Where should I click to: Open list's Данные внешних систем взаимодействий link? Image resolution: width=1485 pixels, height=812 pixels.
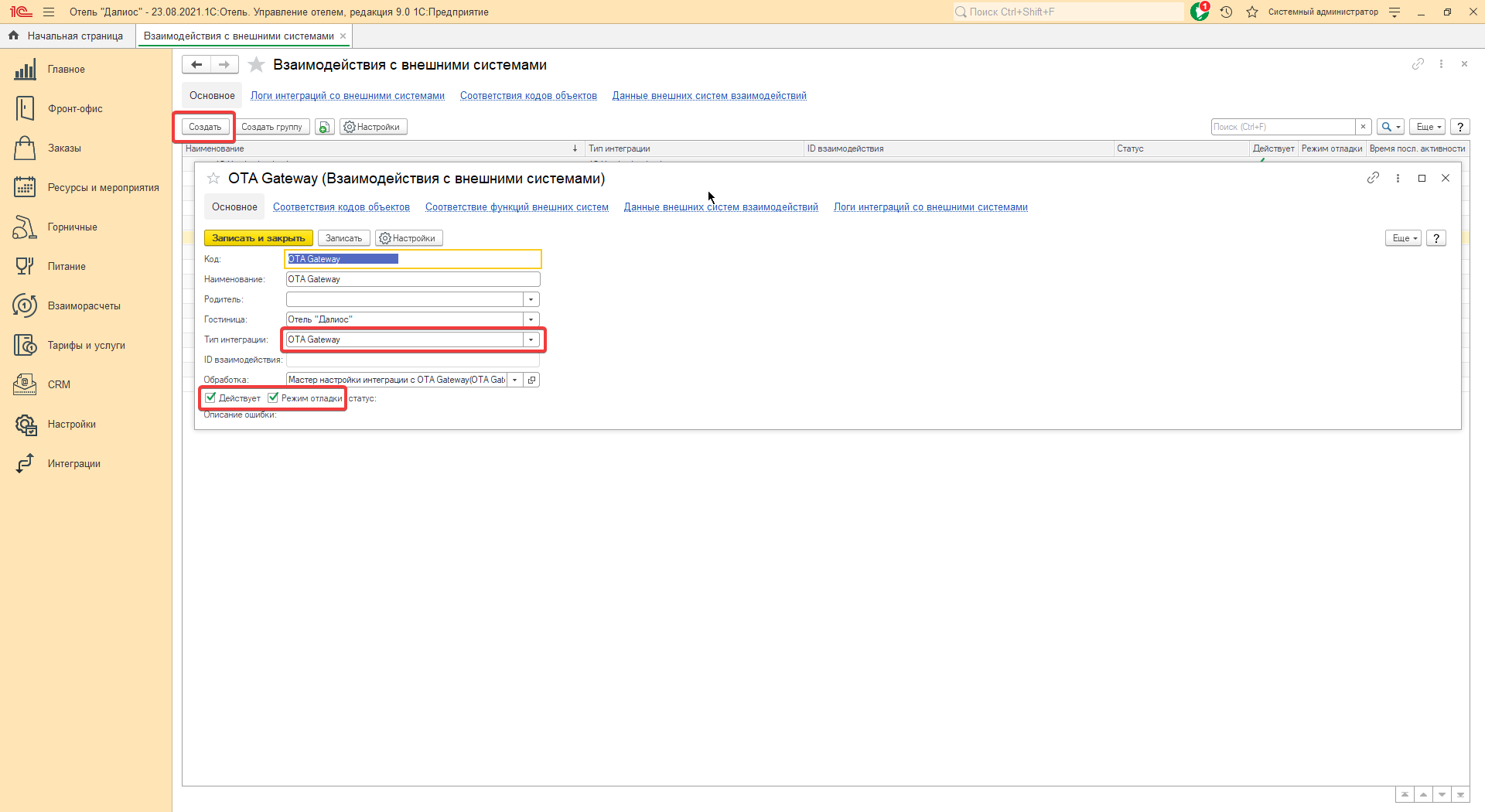(x=709, y=96)
